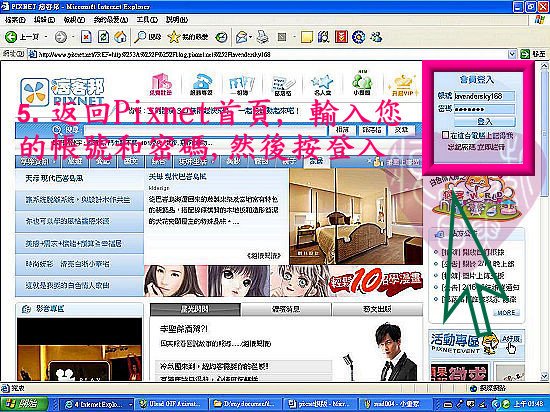Switch to Ulead GIF Animator taskbar item
Image resolution: width=550 pixels, height=412 pixels.
pyautogui.click(x=172, y=404)
